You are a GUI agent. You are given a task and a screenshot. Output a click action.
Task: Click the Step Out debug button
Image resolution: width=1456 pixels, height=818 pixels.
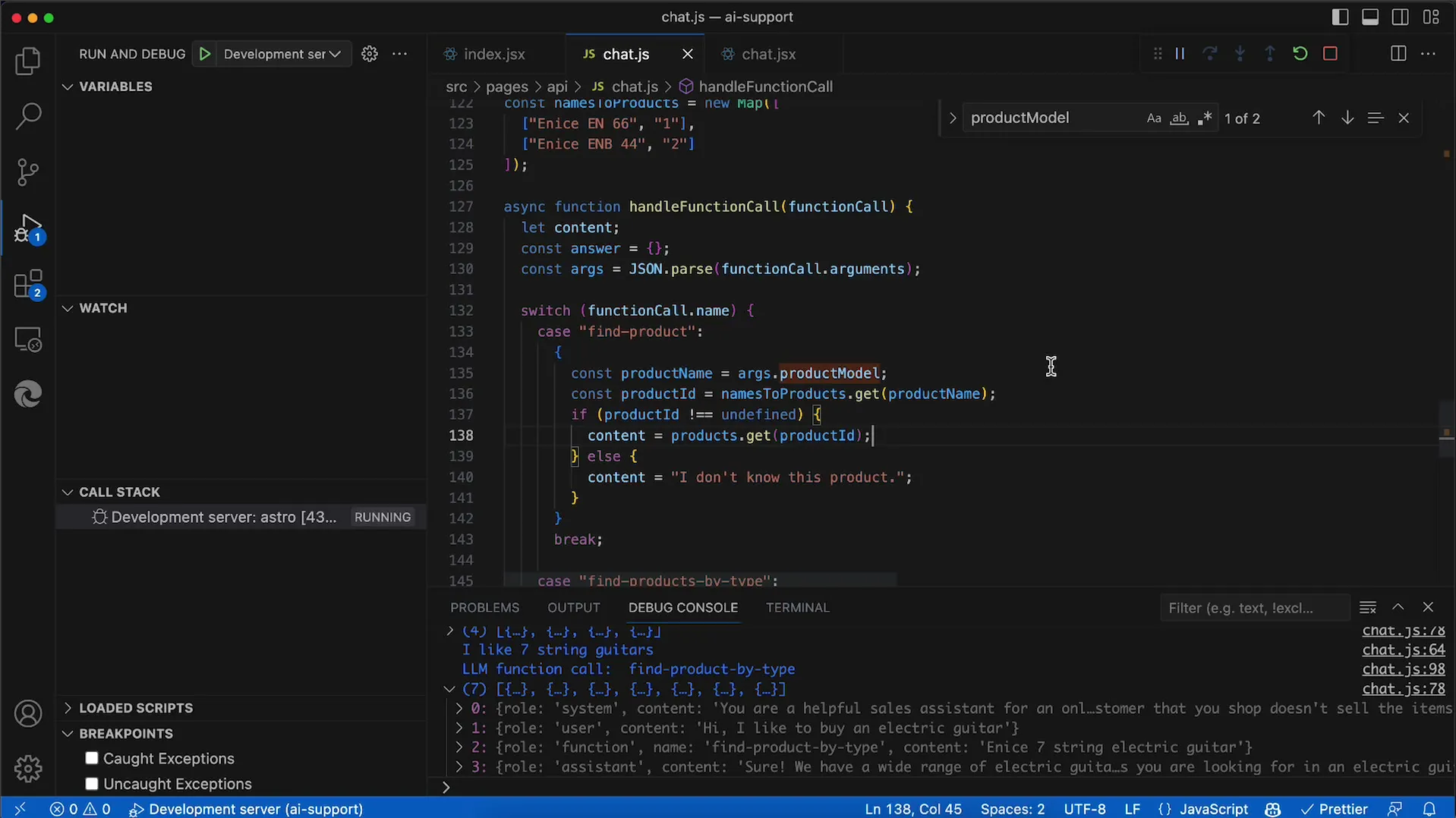[x=1270, y=54]
